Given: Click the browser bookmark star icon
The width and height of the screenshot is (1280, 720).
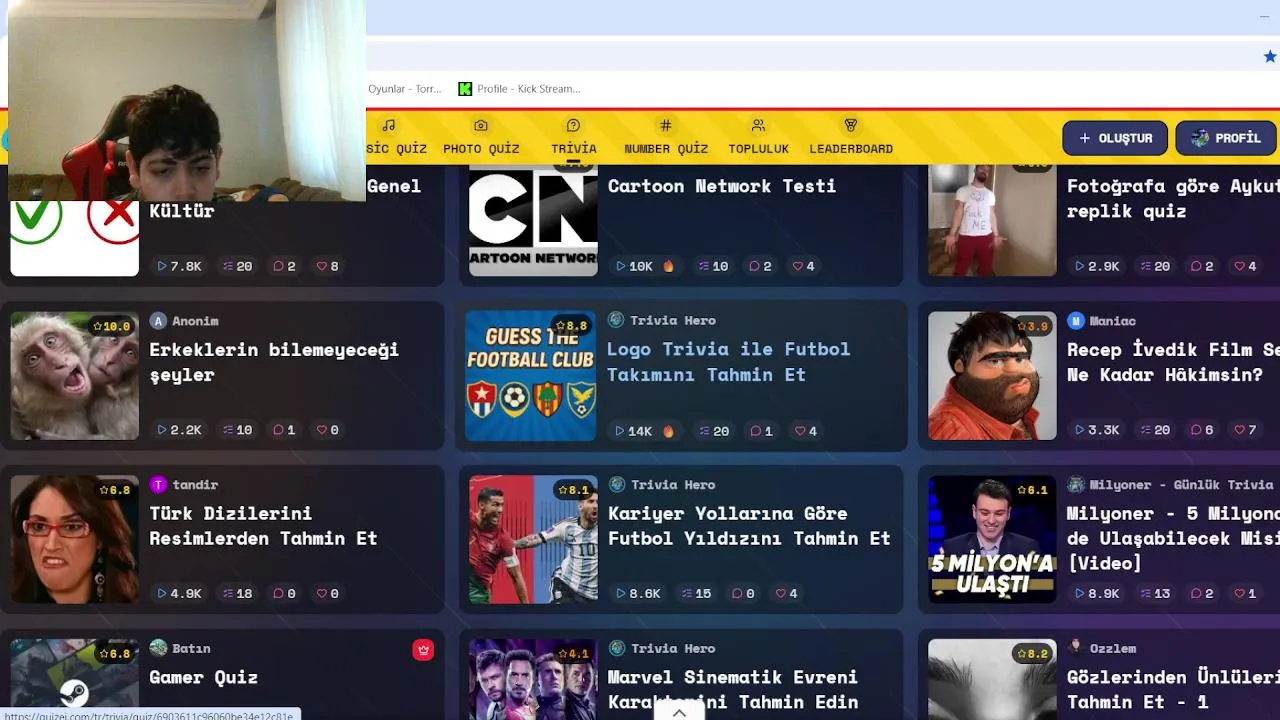Looking at the screenshot, I should tap(1270, 57).
